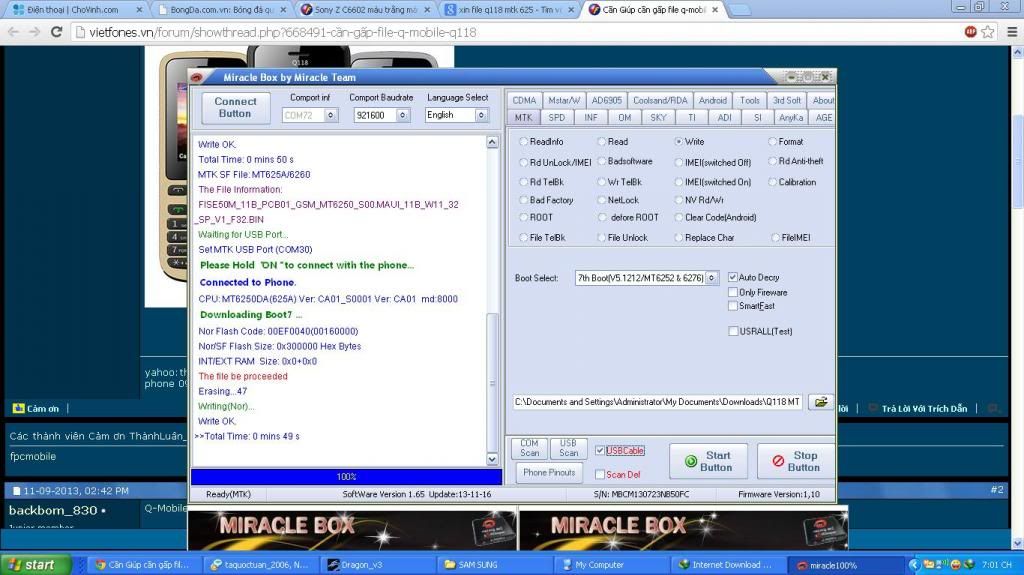Open the Mstar/W tab
The height and width of the screenshot is (575, 1024).
[564, 101]
